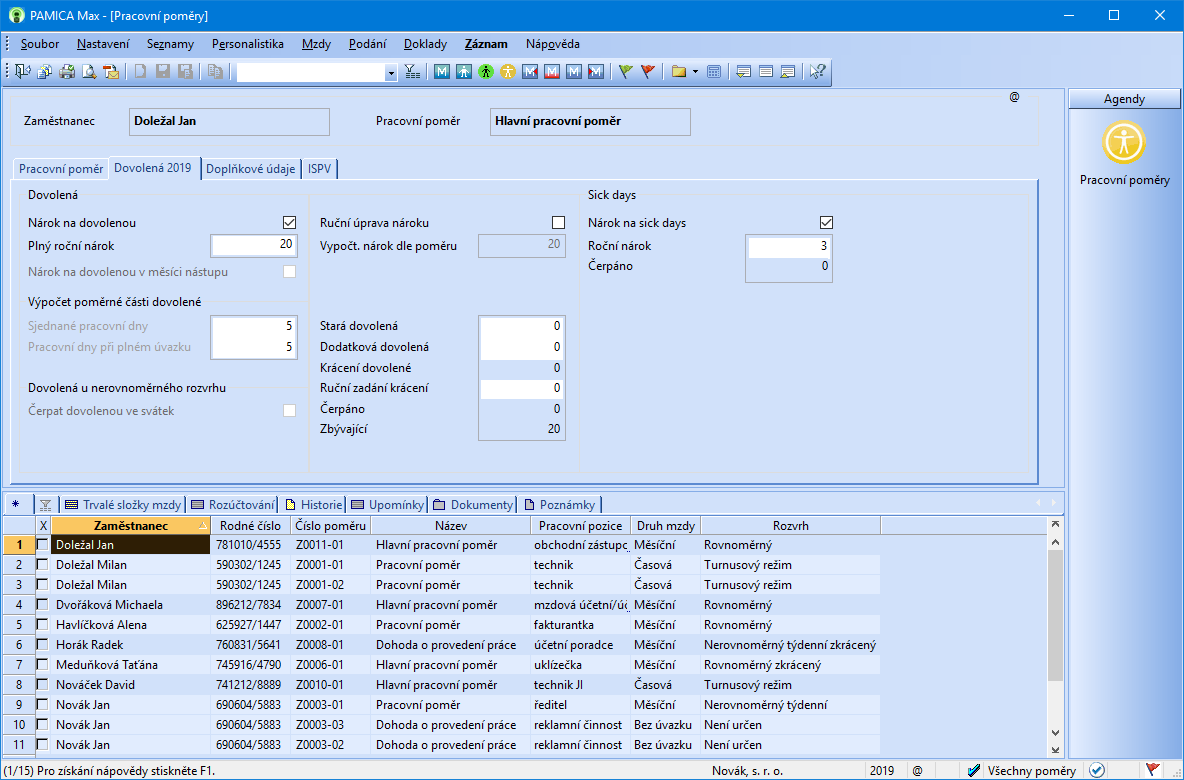The width and height of the screenshot is (1184, 780).
Task: Click the Zaměstnanec column sort header
Action: click(130, 525)
